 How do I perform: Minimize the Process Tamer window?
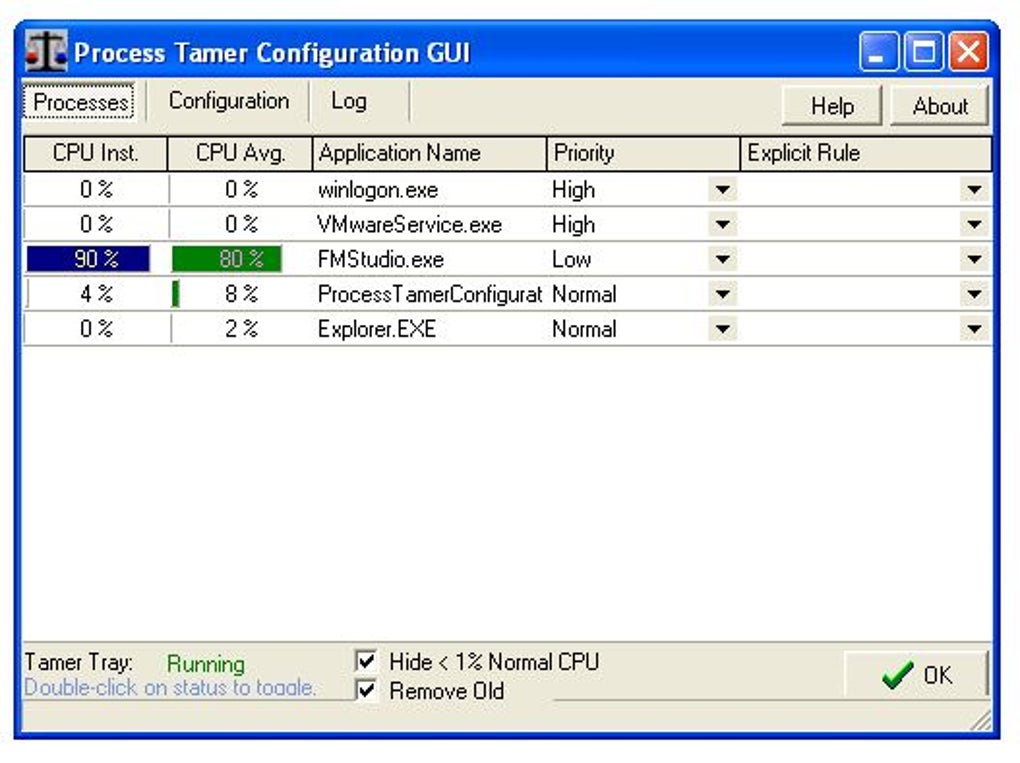878,51
